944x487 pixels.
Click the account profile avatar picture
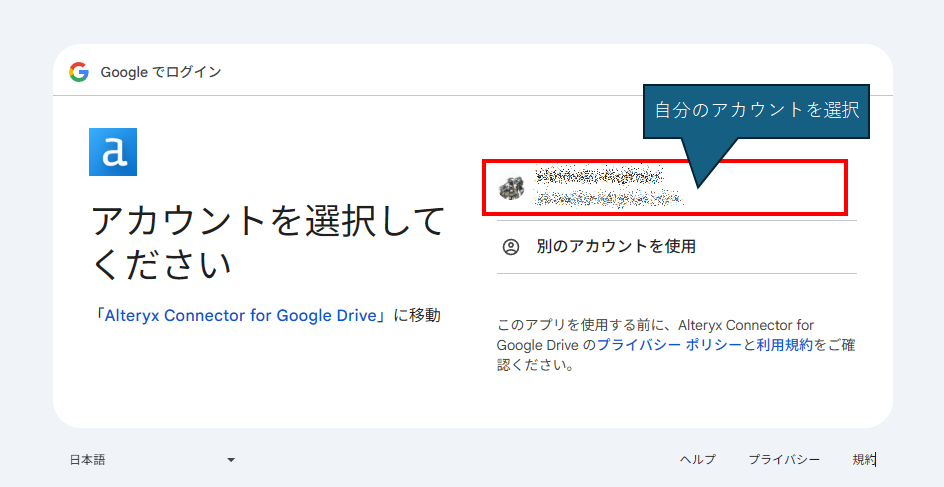pos(512,188)
